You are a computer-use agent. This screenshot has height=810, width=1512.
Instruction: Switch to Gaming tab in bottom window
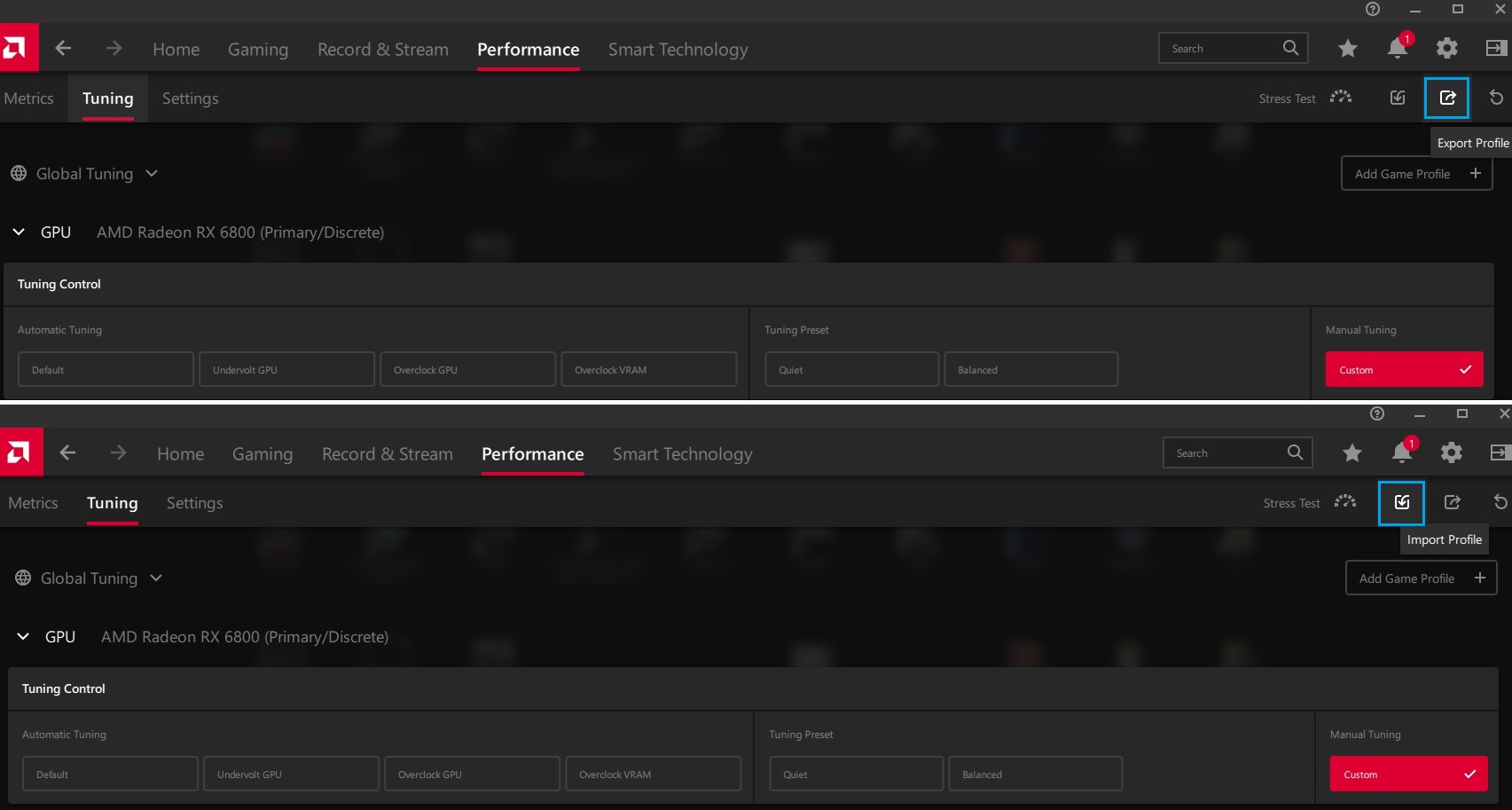pos(262,453)
